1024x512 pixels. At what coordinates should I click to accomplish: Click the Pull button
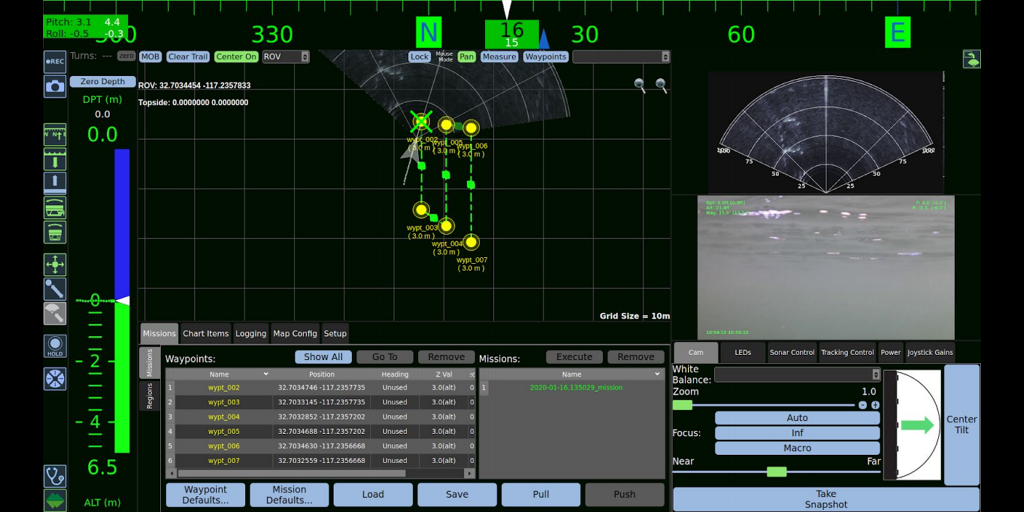[x=541, y=494]
